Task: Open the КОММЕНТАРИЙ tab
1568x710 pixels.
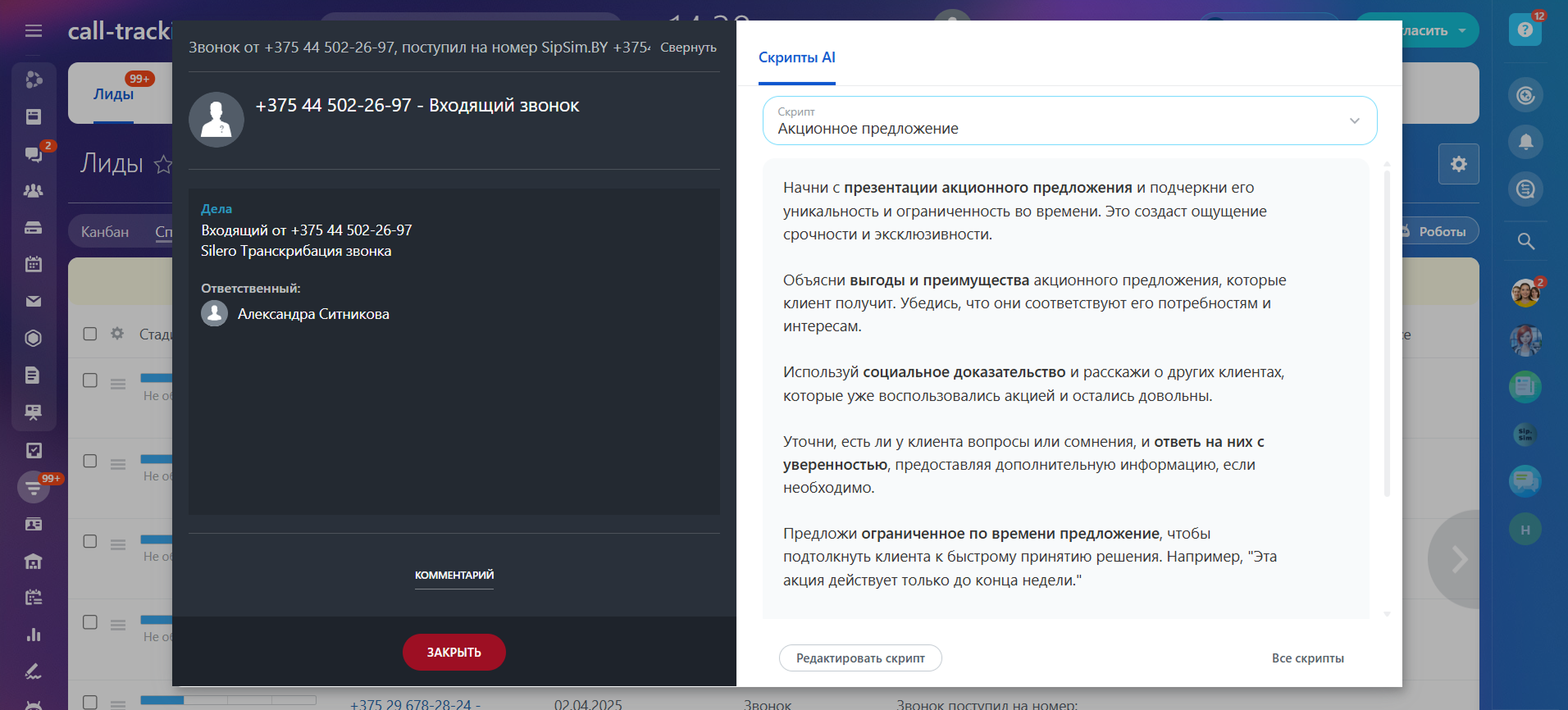Action: (454, 575)
